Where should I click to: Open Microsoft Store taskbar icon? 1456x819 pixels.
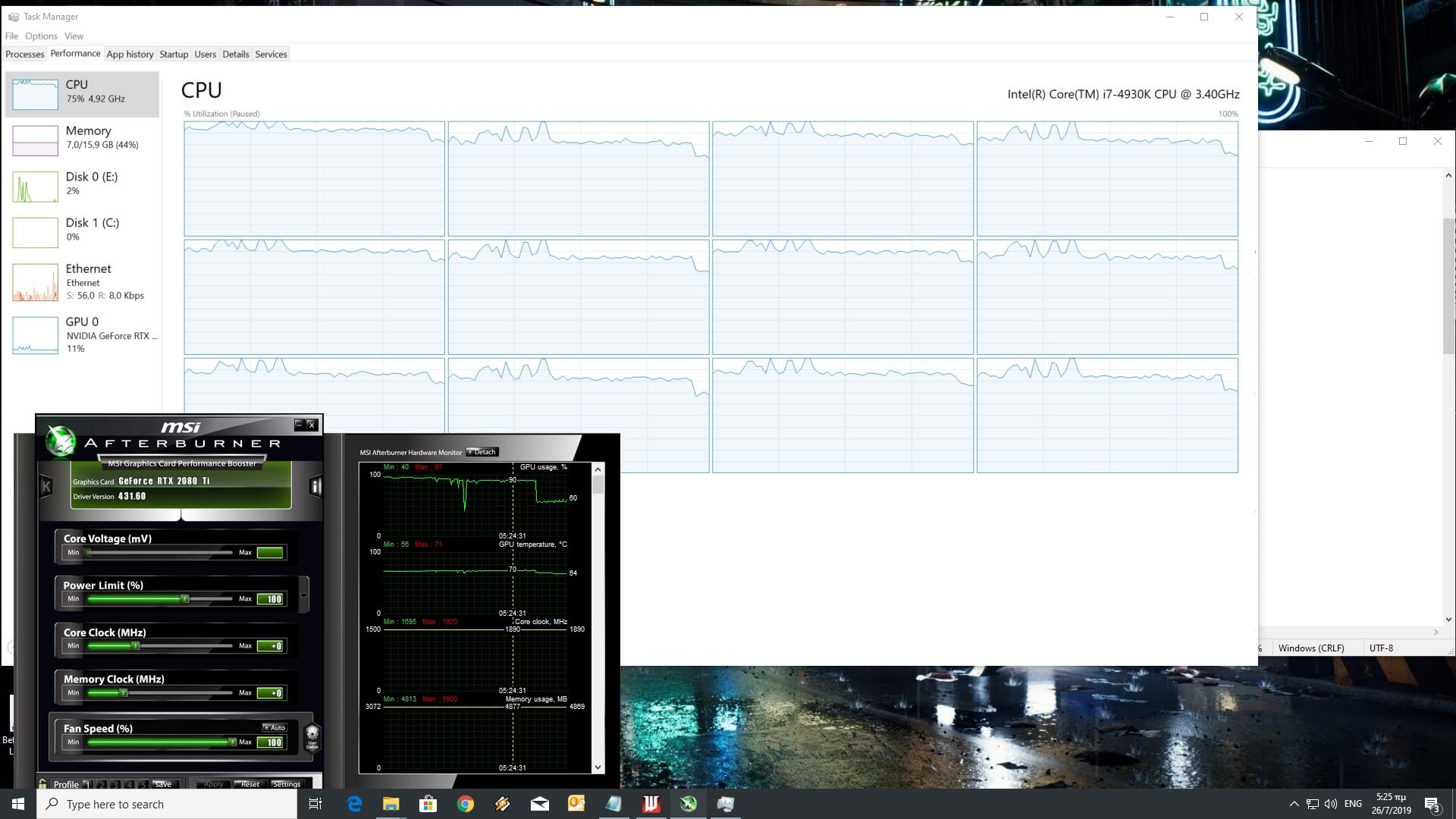point(428,804)
